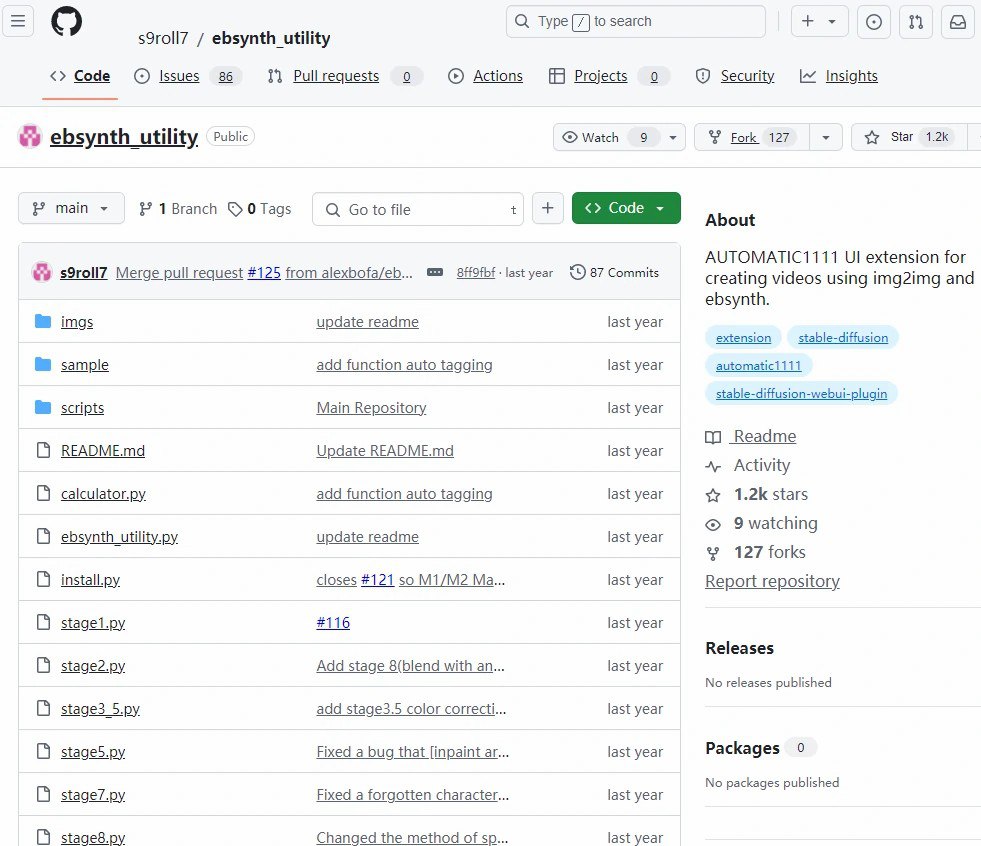
Task: Open the stage7.py file
Action: click(x=93, y=795)
